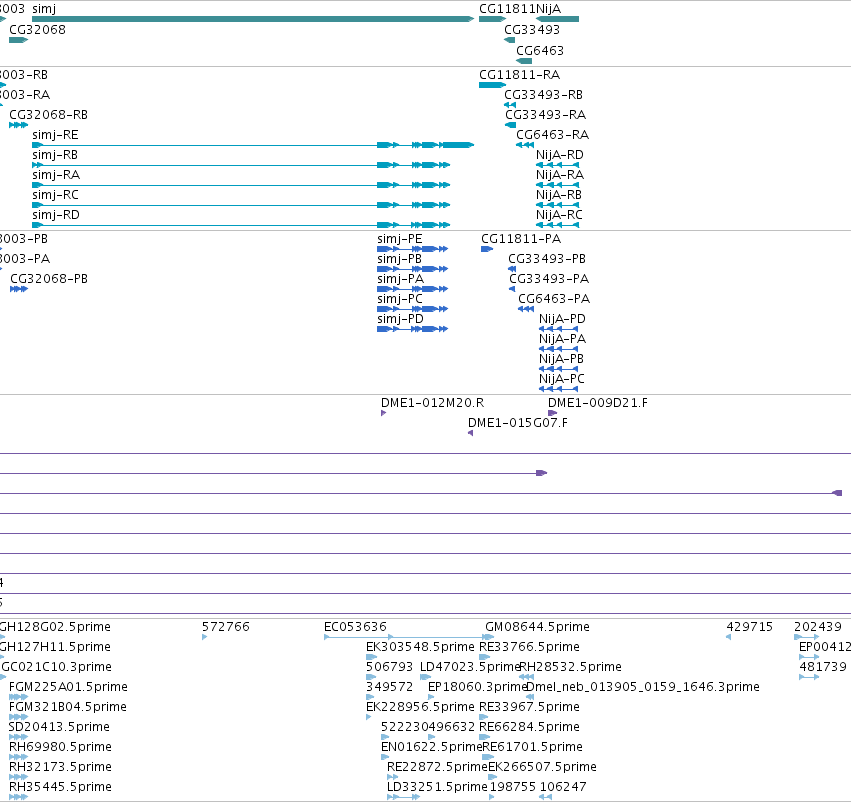Select the NijA-RD transcript
The width and height of the screenshot is (851, 802).
click(557, 165)
